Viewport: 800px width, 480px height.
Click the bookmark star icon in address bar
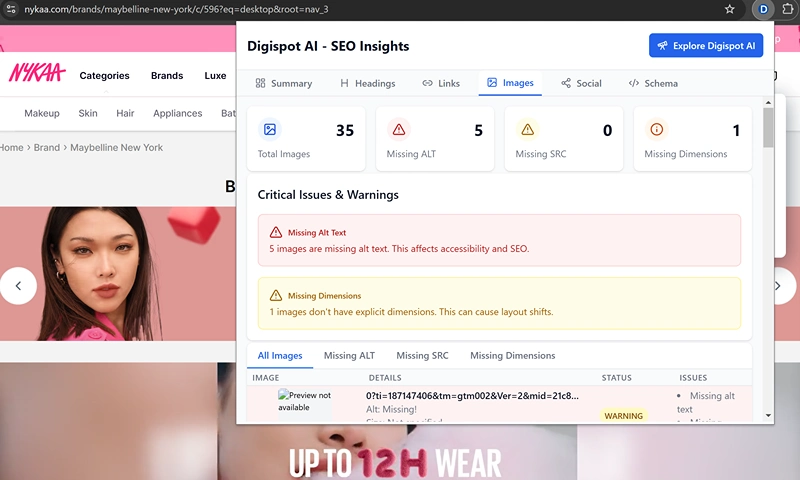pyautogui.click(x=730, y=9)
